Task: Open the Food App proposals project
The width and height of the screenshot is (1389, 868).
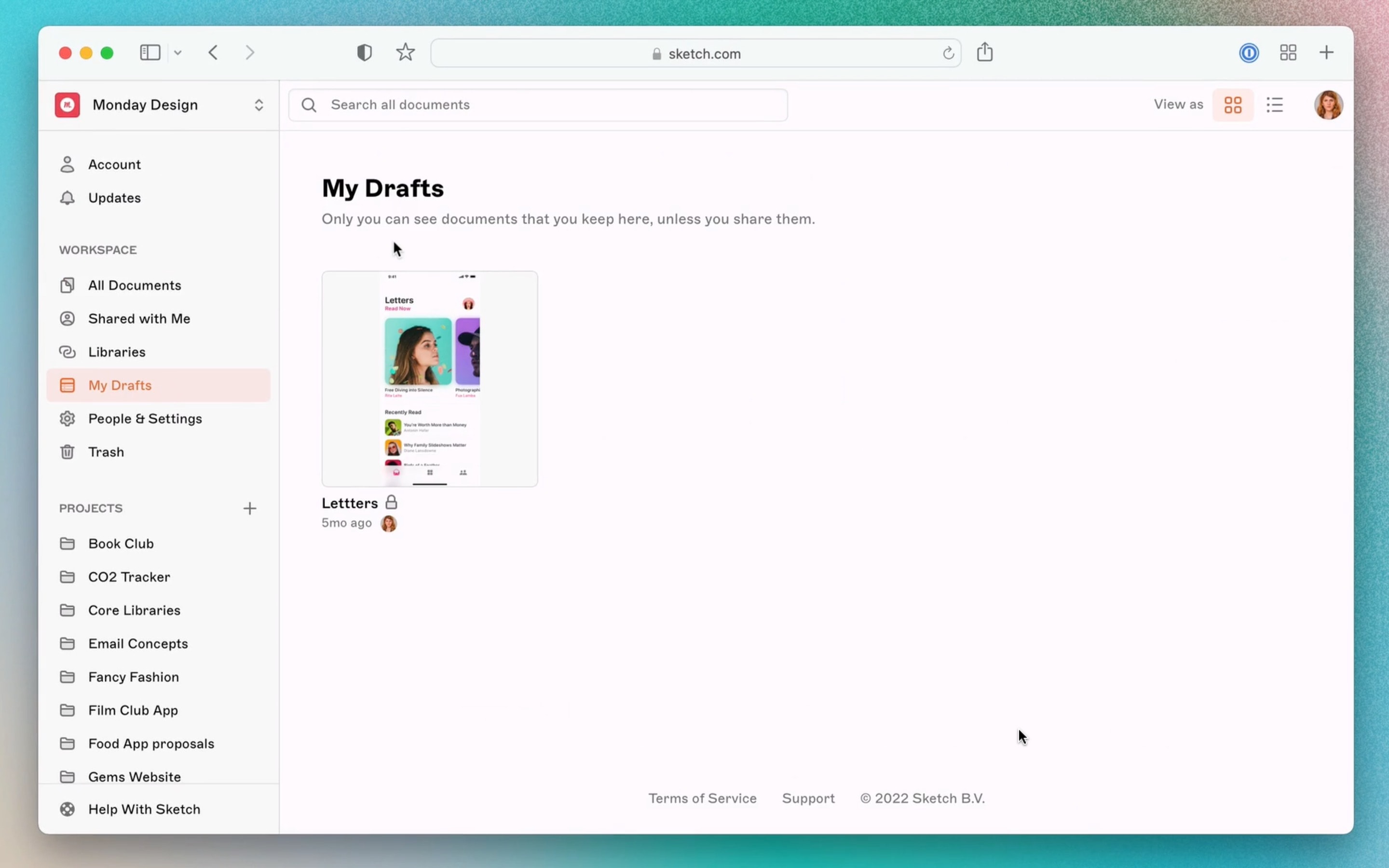Action: 158,744
